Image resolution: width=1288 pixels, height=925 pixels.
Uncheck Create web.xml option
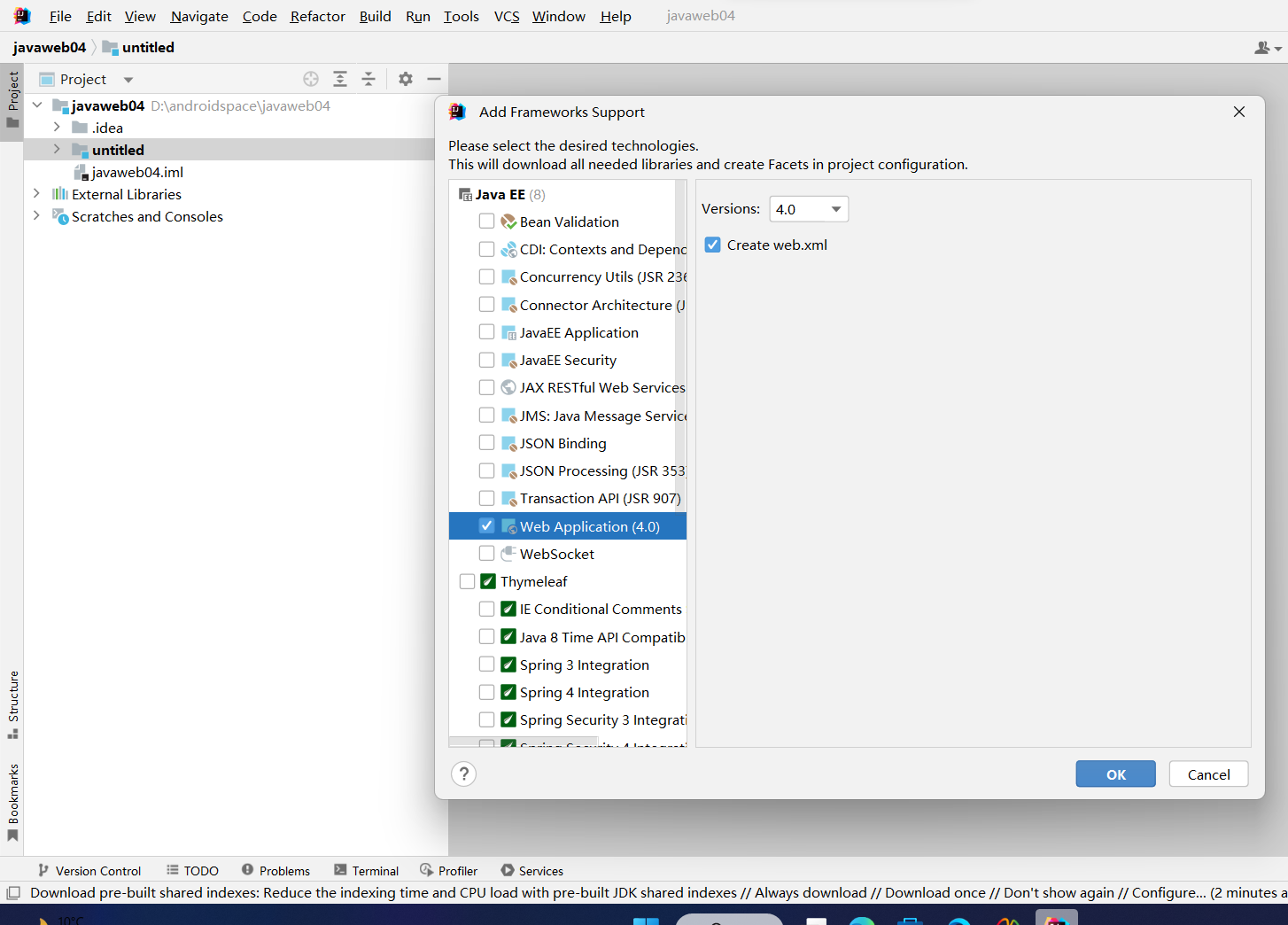[x=712, y=245]
